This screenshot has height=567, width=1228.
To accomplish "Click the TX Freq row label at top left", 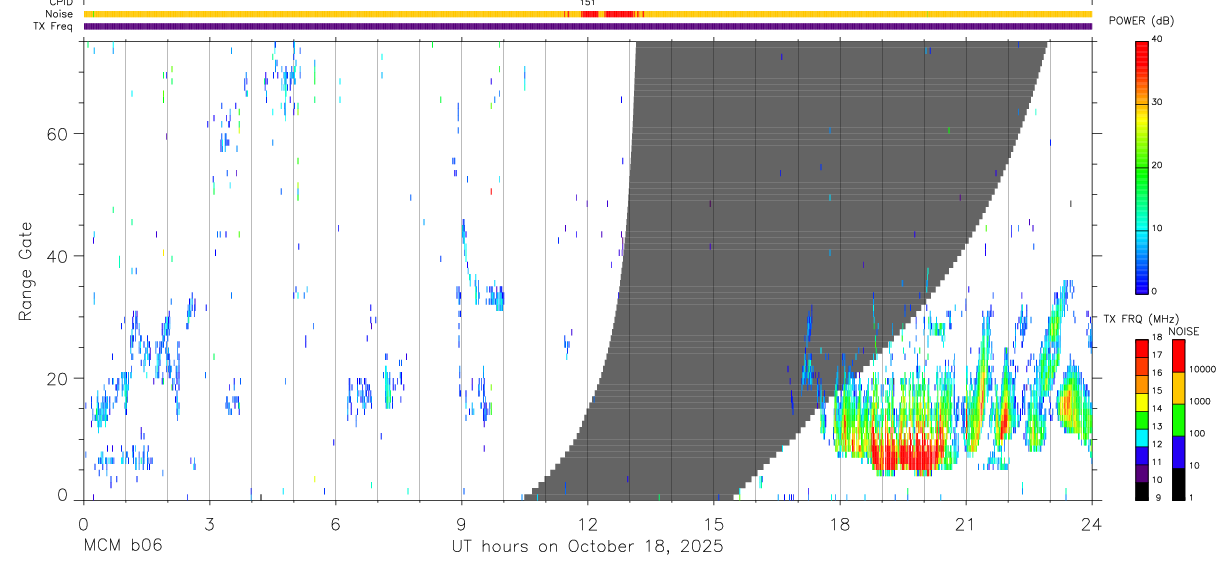I will pos(53,26).
